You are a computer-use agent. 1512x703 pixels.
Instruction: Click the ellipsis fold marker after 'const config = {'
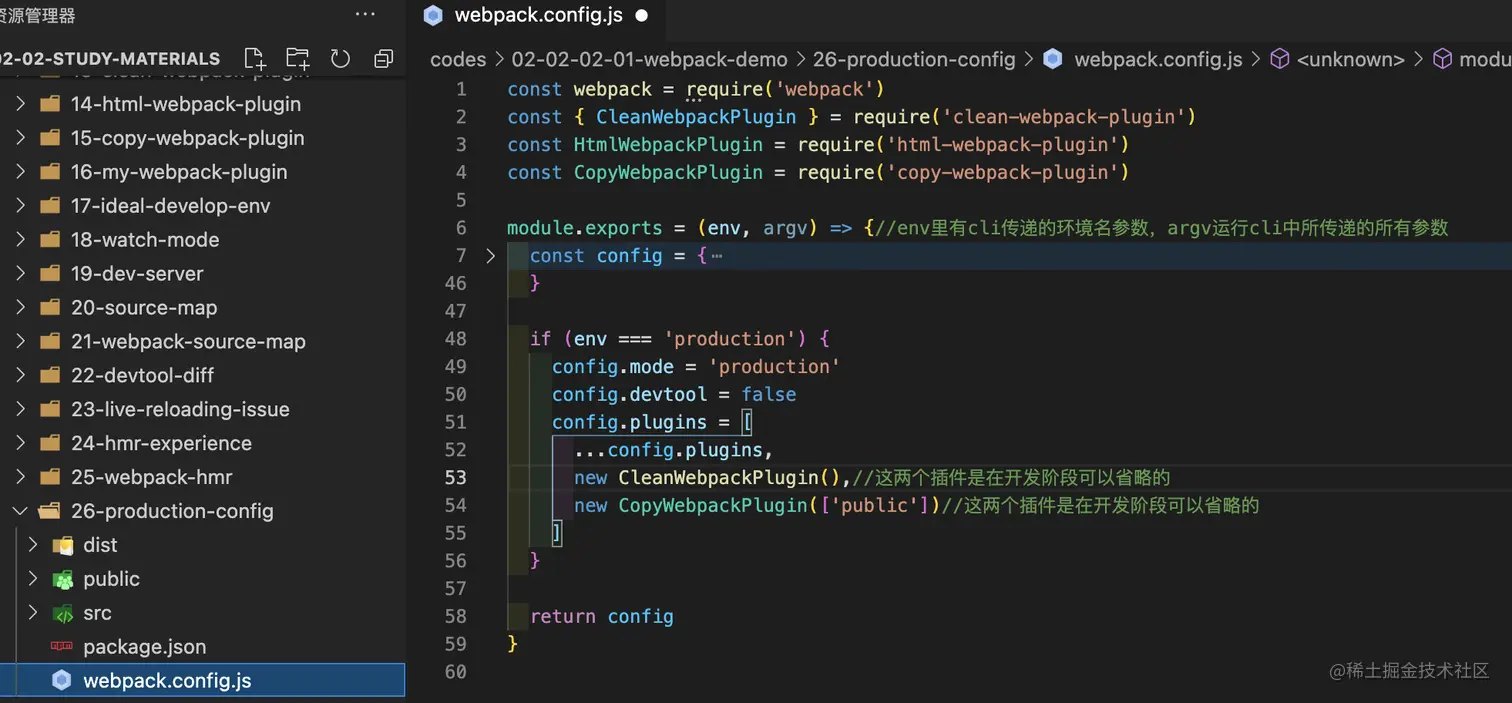pos(716,256)
